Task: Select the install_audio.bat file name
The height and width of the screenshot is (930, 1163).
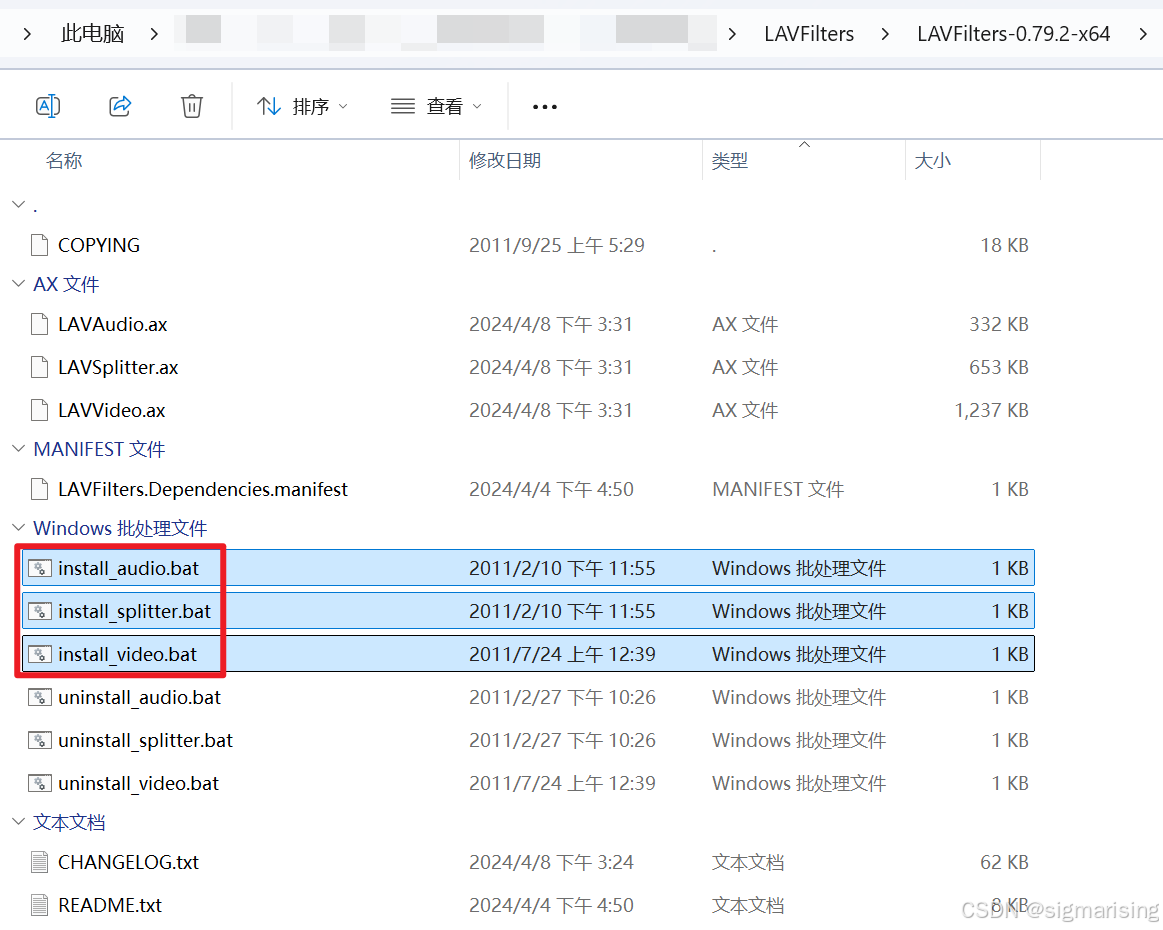Action: point(128,569)
